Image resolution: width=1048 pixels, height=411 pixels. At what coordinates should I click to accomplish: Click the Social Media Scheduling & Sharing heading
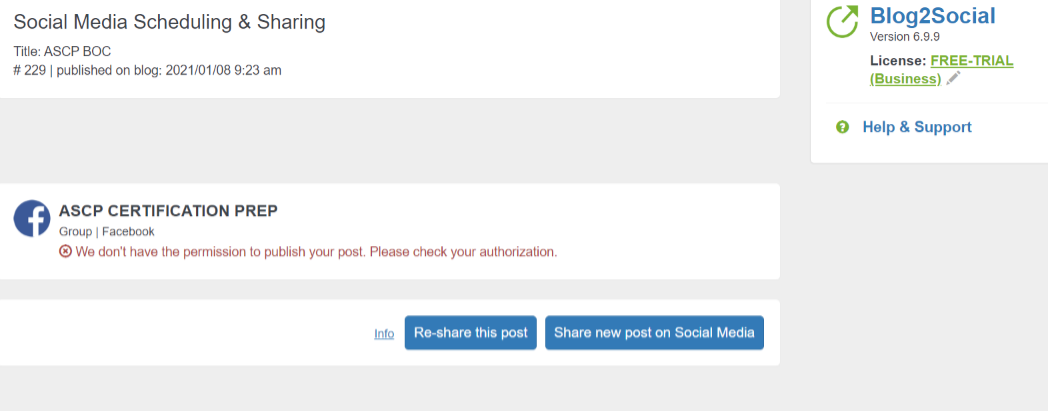pyautogui.click(x=170, y=22)
